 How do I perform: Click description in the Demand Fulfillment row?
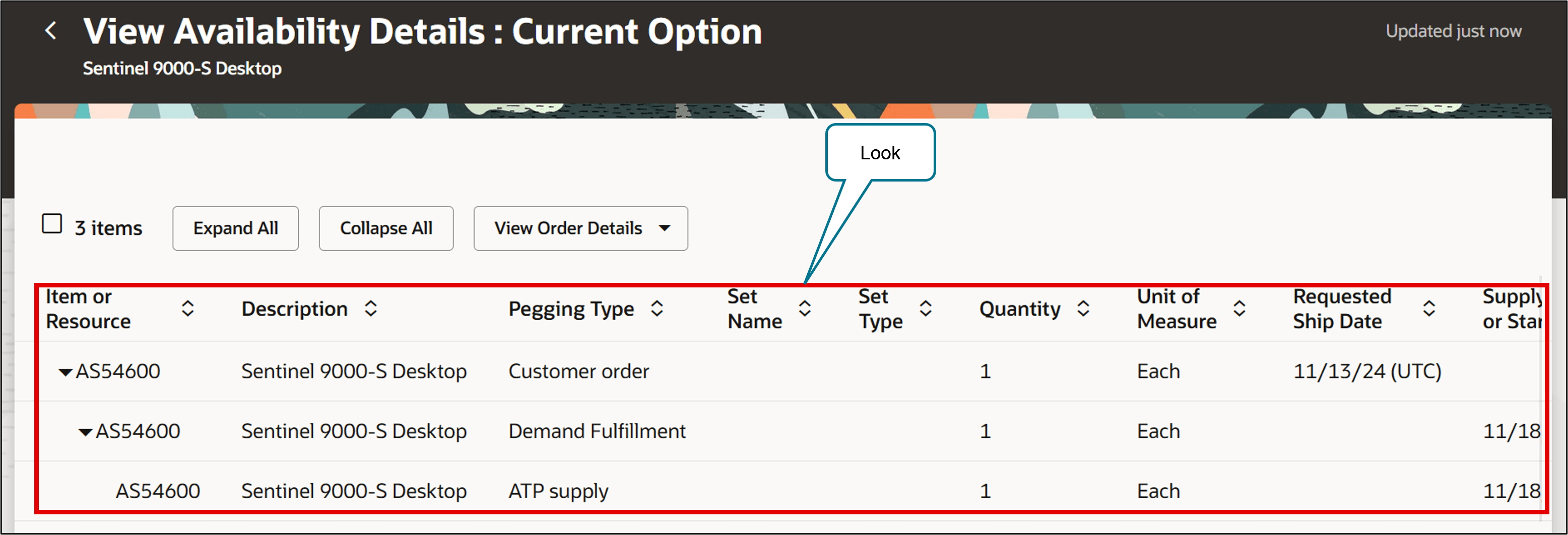click(x=354, y=432)
